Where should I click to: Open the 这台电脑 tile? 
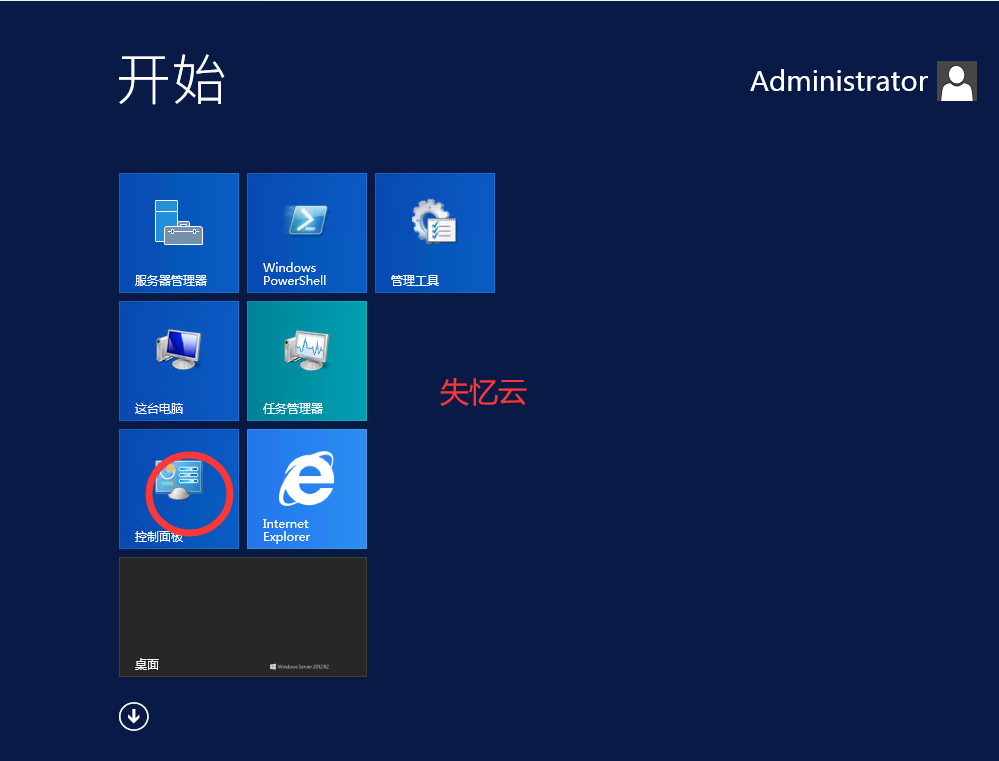click(x=179, y=361)
